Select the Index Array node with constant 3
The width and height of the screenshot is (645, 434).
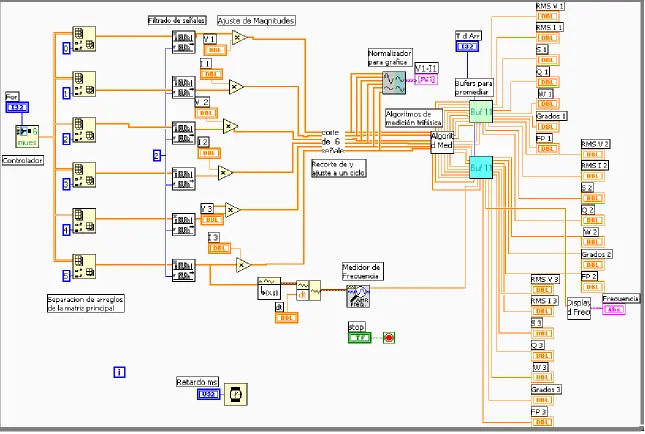[84, 175]
